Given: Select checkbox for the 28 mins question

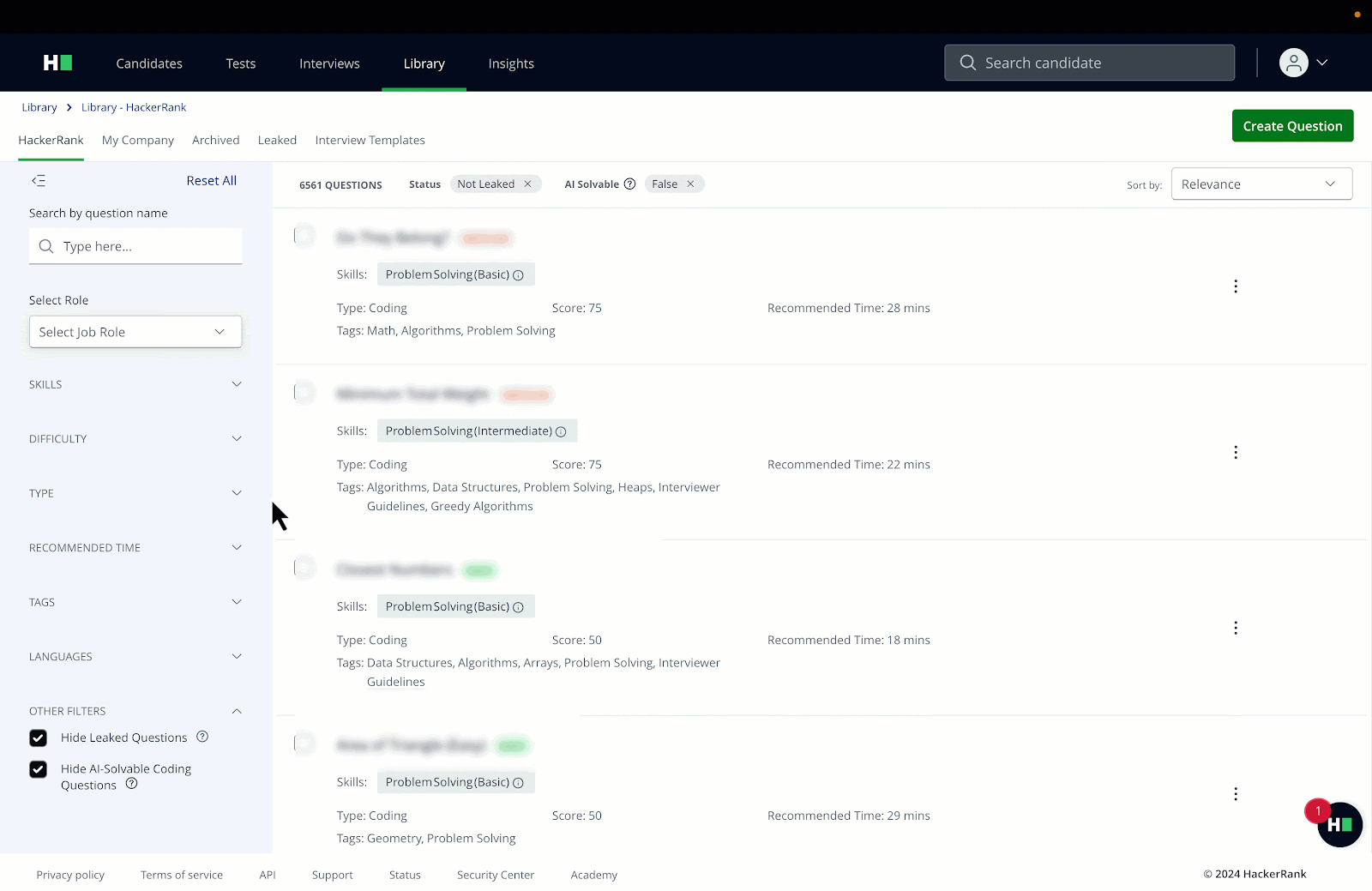Looking at the screenshot, I should 304,235.
